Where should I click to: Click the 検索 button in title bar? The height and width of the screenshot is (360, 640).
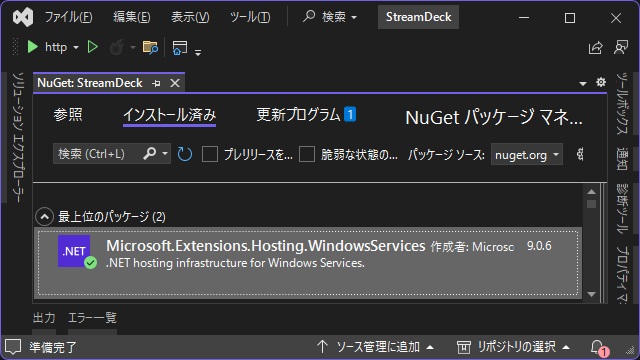point(330,17)
